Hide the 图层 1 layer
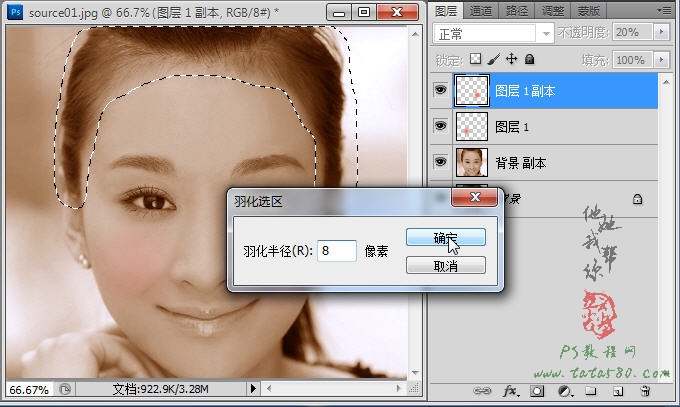Screen dimensions: 680x407 coord(441,126)
